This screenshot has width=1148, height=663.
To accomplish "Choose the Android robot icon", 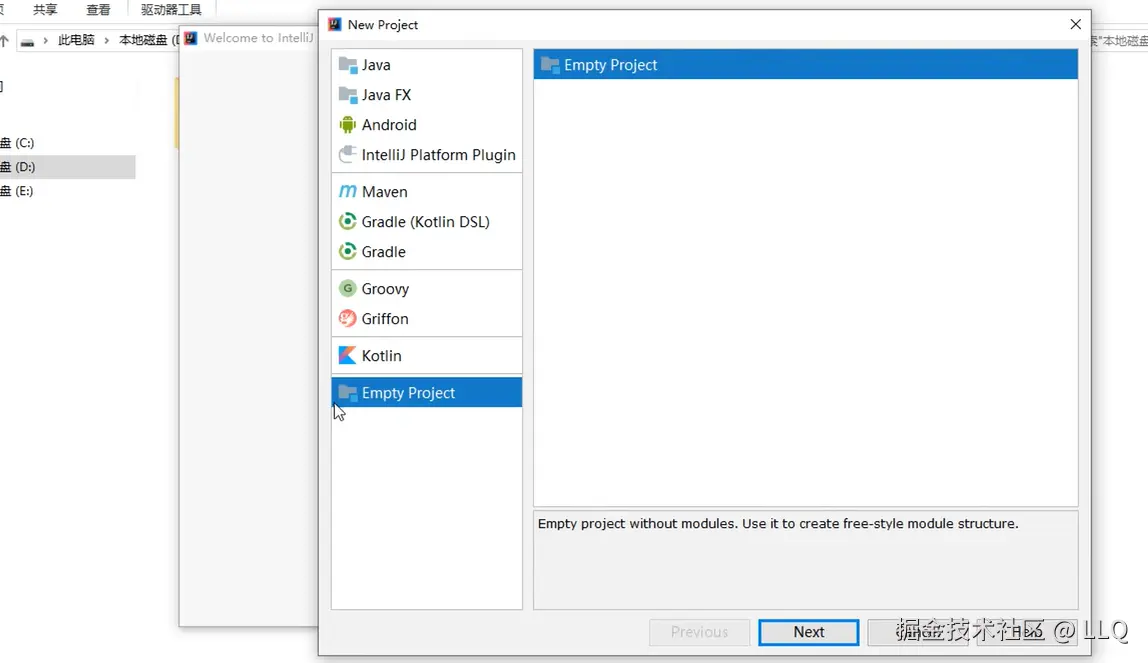I will pyautogui.click(x=348, y=125).
